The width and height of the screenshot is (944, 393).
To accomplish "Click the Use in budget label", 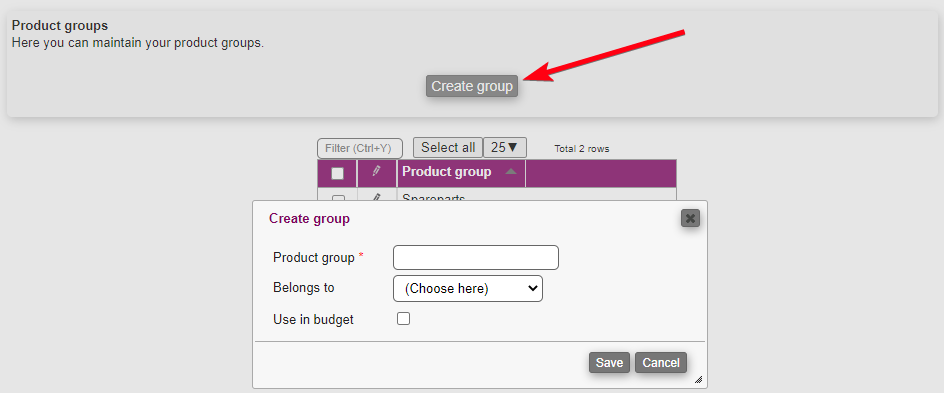I will click(313, 320).
